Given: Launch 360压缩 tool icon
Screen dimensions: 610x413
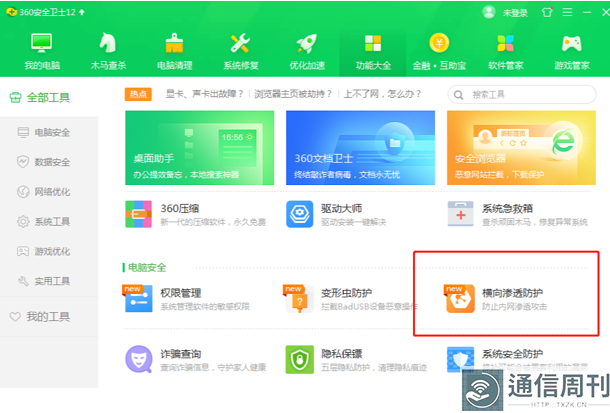Looking at the screenshot, I should coord(138,214).
